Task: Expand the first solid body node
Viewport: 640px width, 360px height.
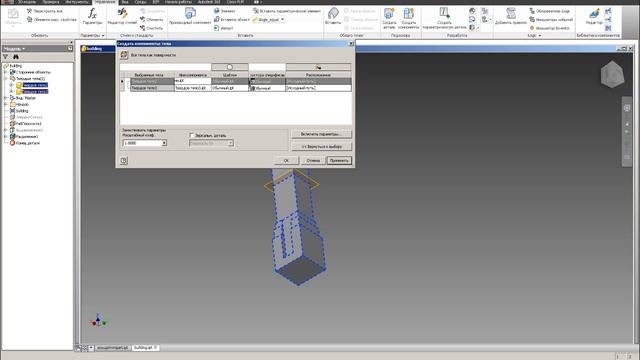Action: click(x=11, y=85)
